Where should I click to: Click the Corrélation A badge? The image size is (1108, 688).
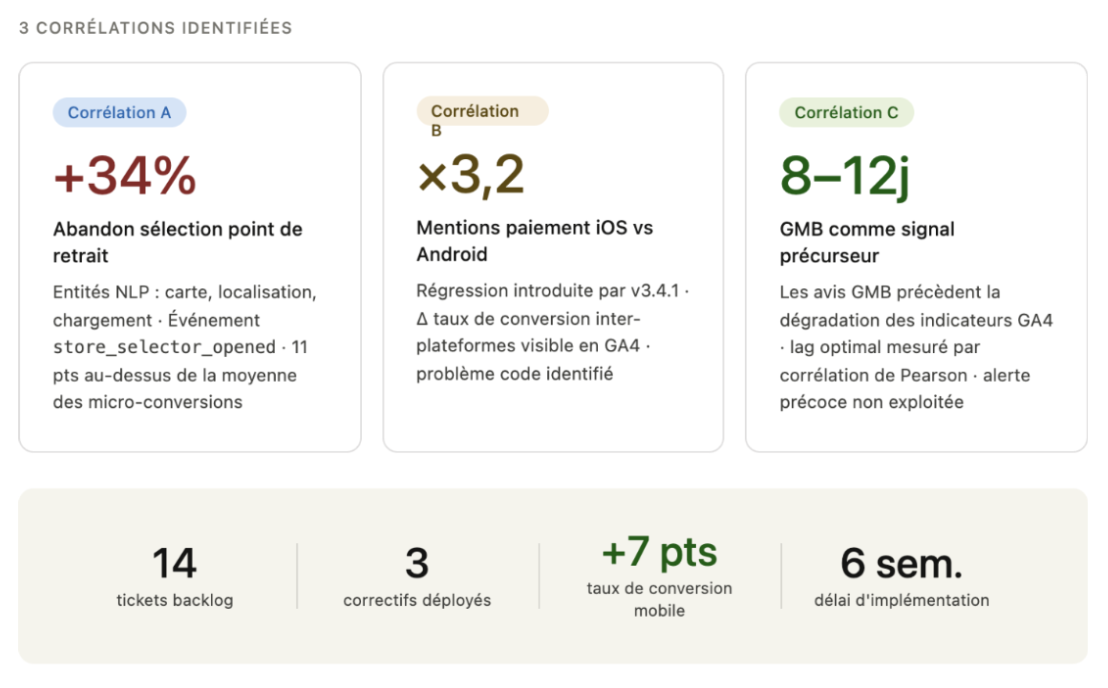[x=119, y=113]
